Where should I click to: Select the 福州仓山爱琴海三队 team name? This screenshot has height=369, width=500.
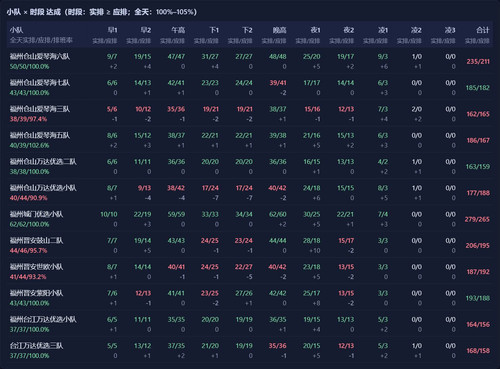[40, 109]
